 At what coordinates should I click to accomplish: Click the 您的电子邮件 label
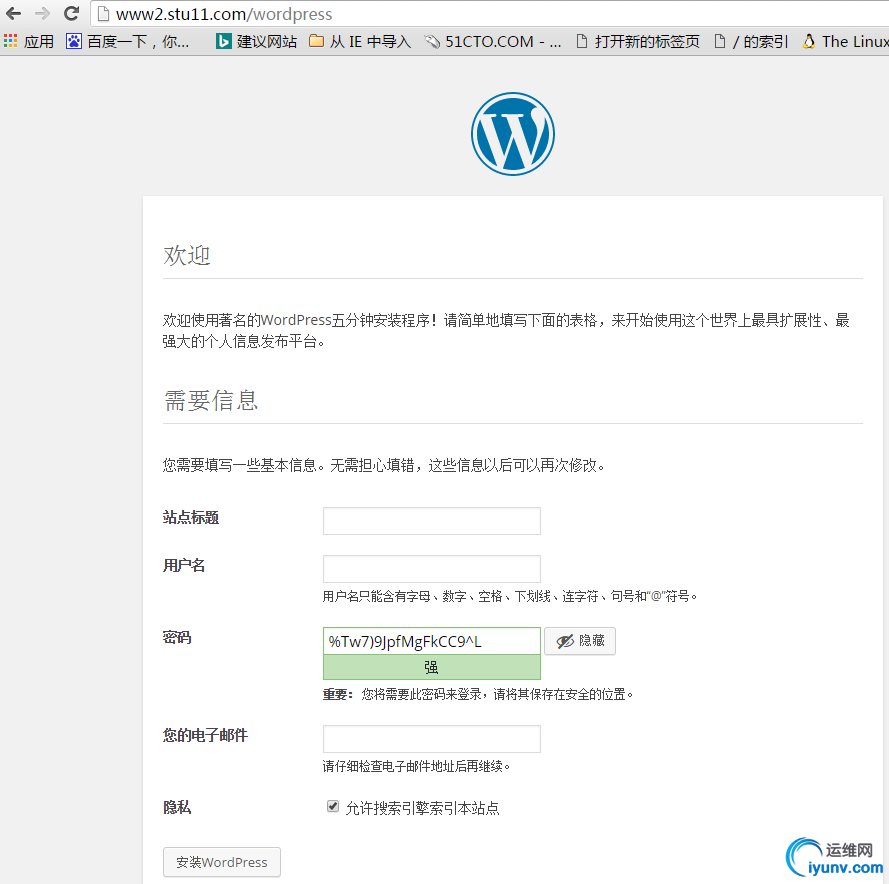pos(205,735)
